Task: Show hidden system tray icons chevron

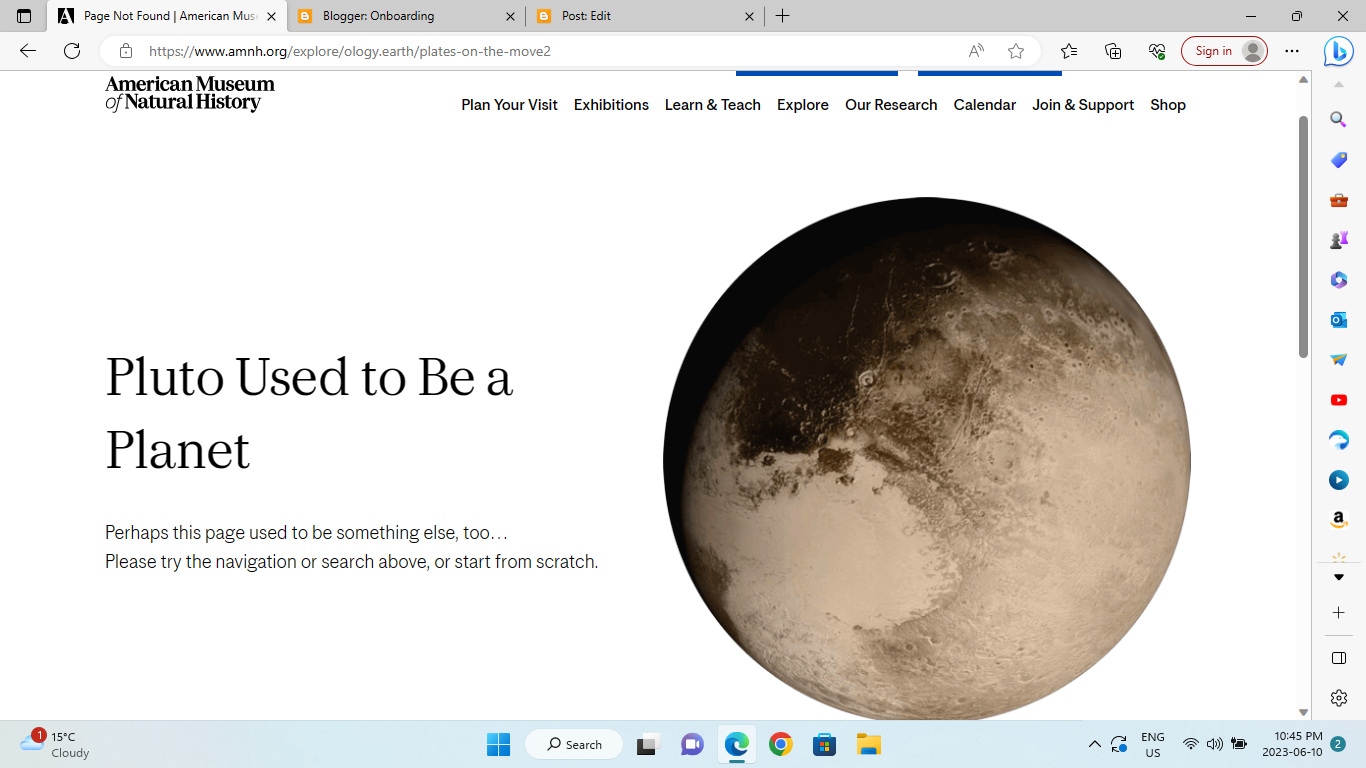Action: [1094, 744]
